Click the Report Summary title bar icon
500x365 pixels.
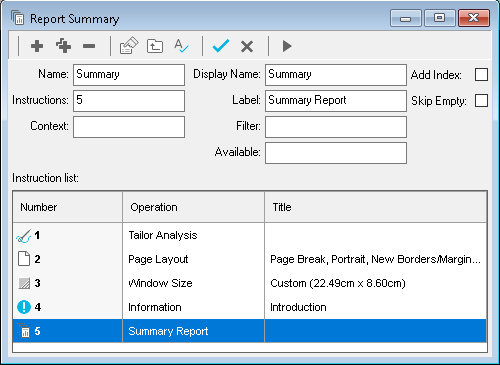pos(17,18)
